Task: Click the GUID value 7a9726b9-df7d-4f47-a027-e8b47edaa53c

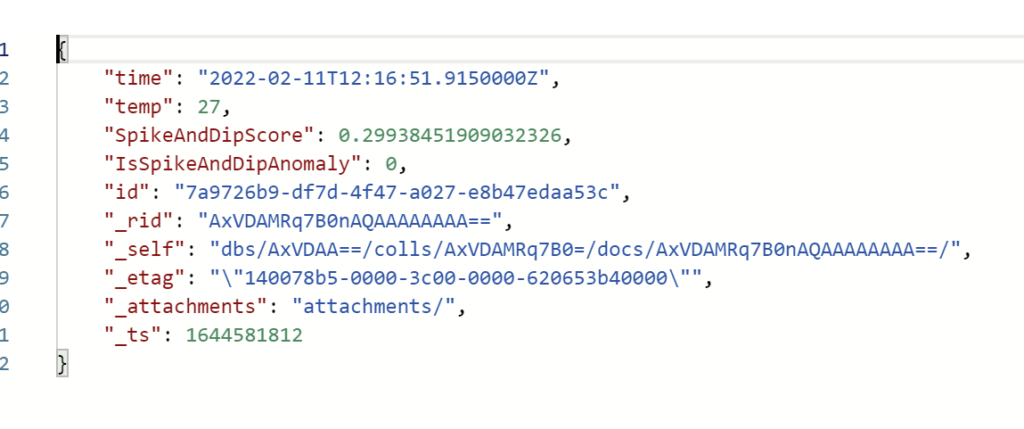Action: (396, 193)
